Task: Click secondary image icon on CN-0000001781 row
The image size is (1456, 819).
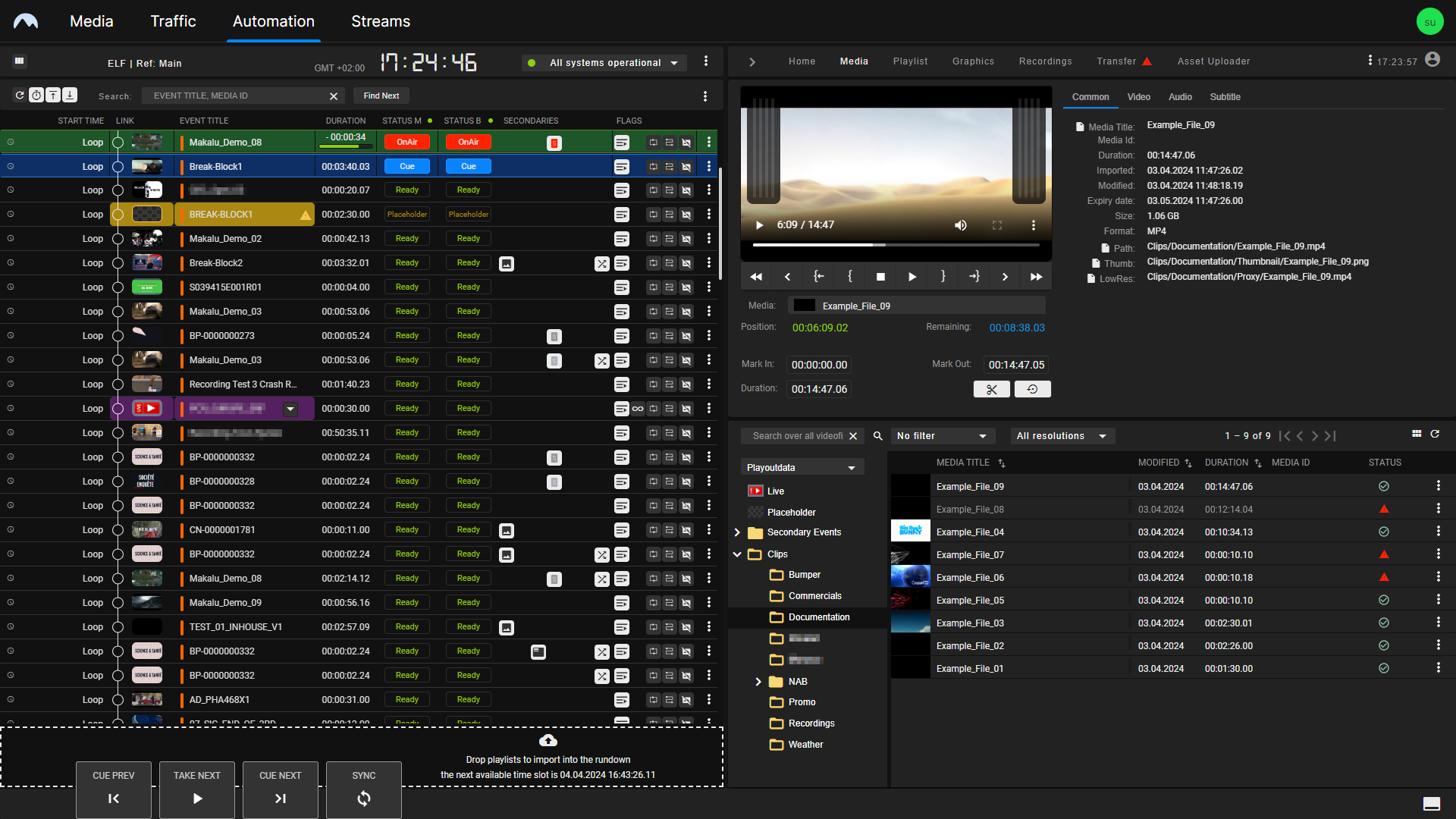Action: click(x=507, y=531)
